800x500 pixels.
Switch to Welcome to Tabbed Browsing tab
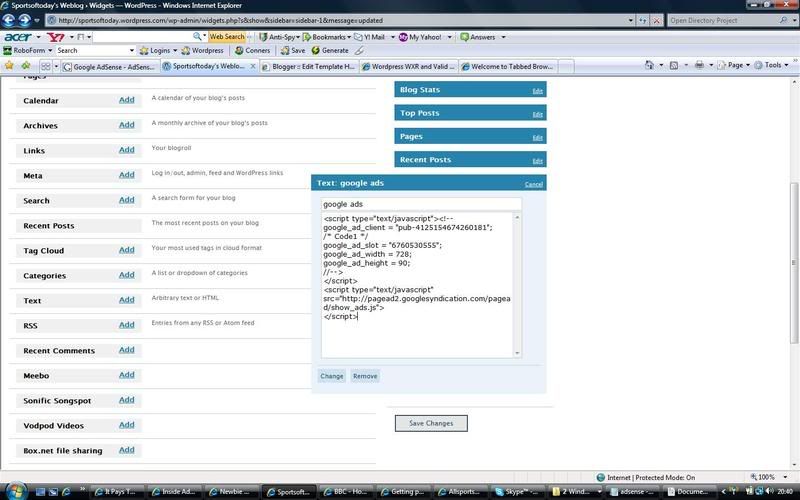tap(508, 66)
